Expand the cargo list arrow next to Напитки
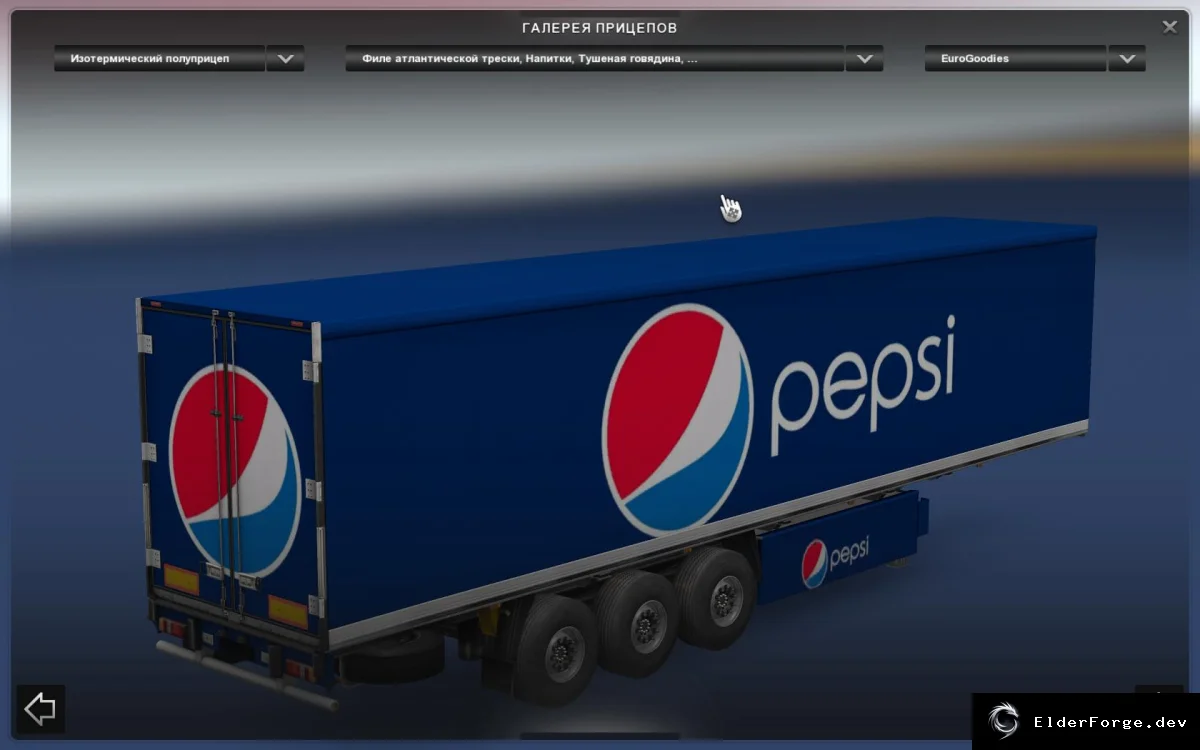 tap(864, 59)
